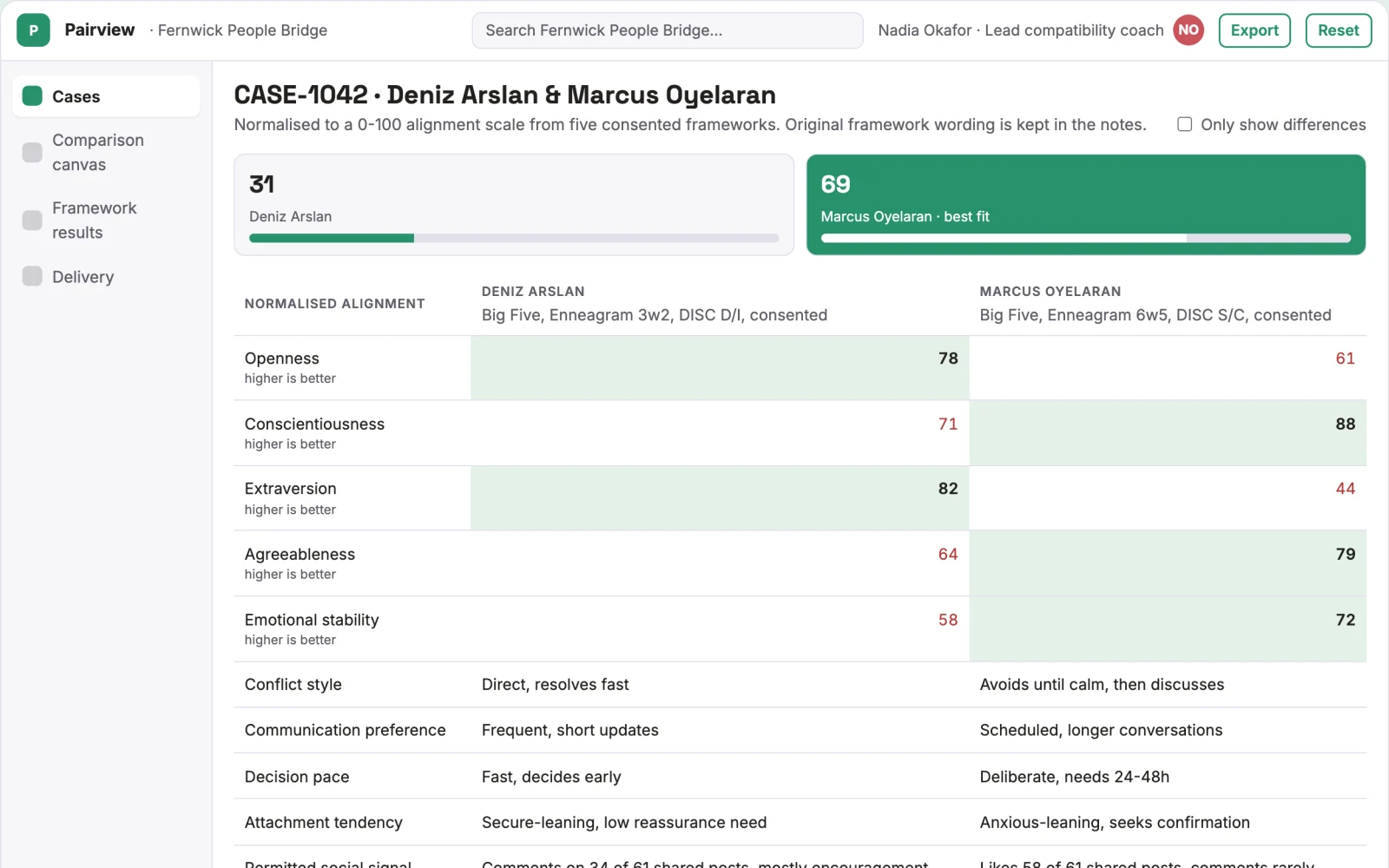
Task: Click the Cases green square icon
Action: click(x=32, y=95)
